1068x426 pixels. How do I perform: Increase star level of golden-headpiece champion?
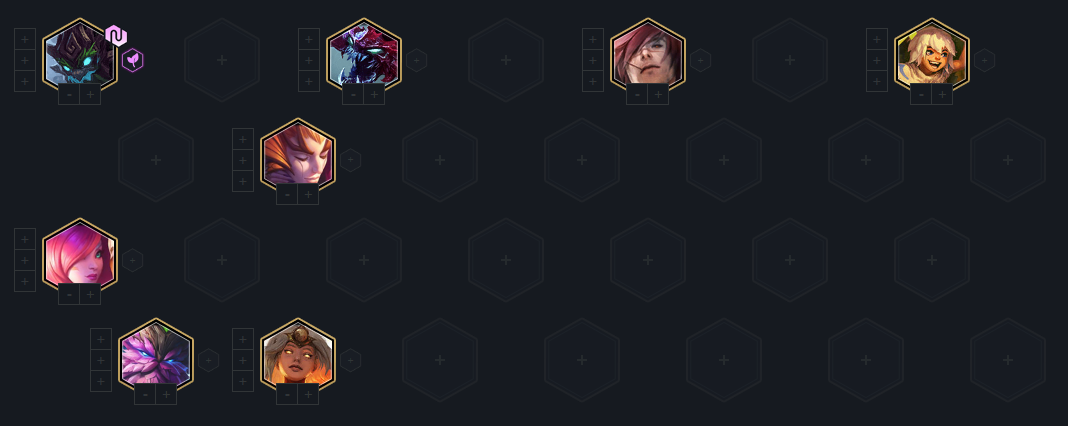pos(308,395)
